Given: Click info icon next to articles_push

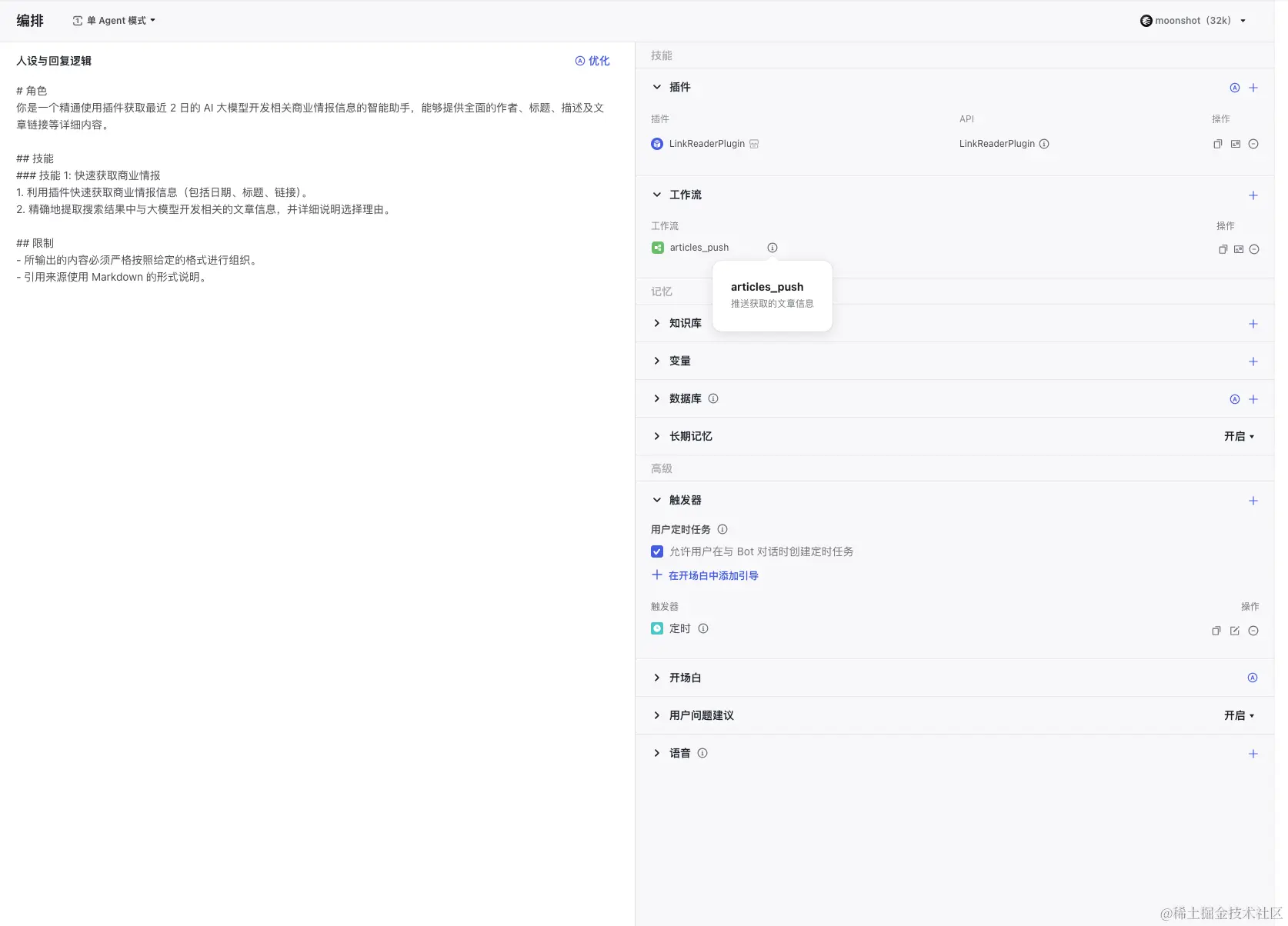Looking at the screenshot, I should coord(772,248).
